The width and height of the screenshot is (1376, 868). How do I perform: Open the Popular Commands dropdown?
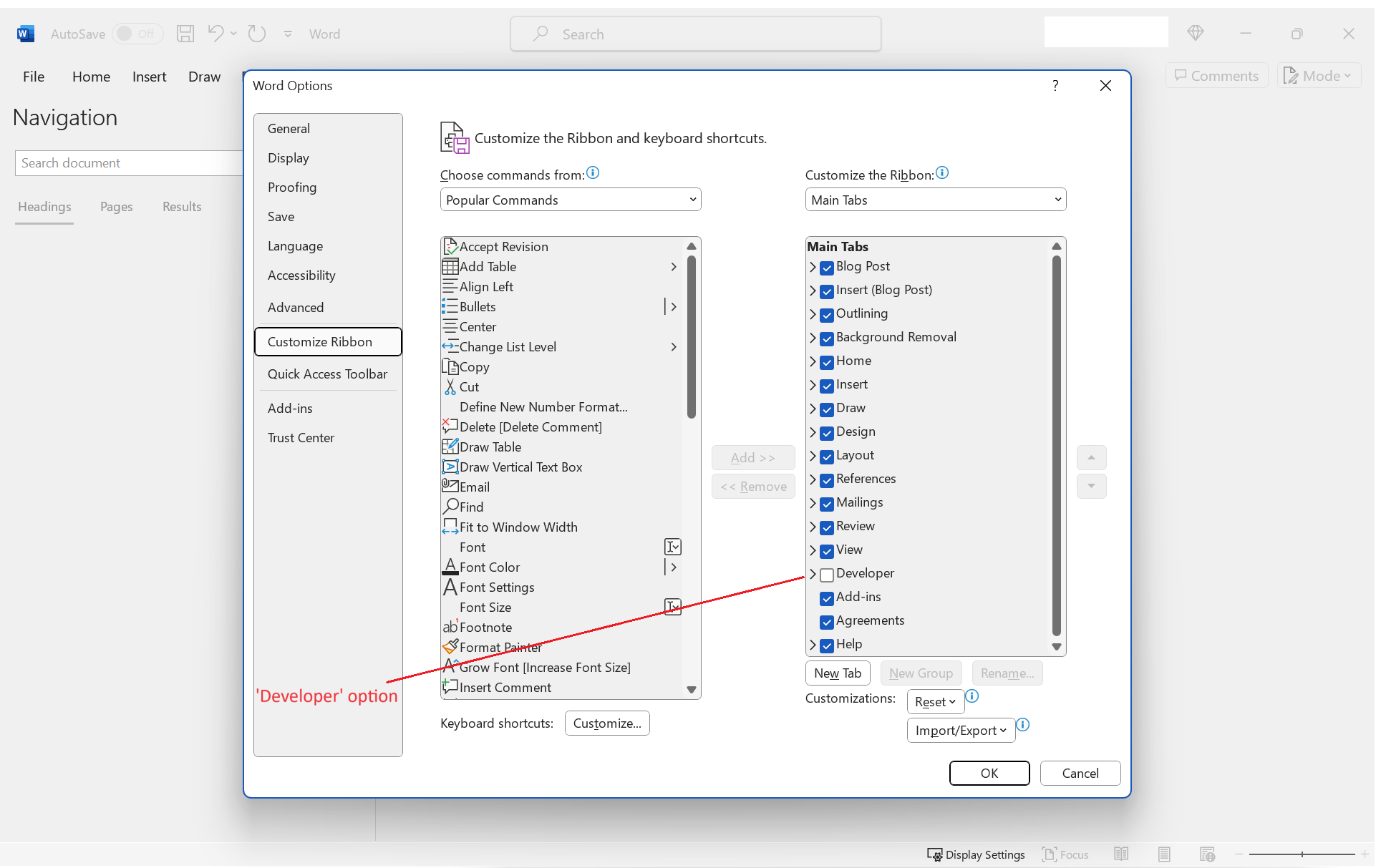tap(571, 200)
